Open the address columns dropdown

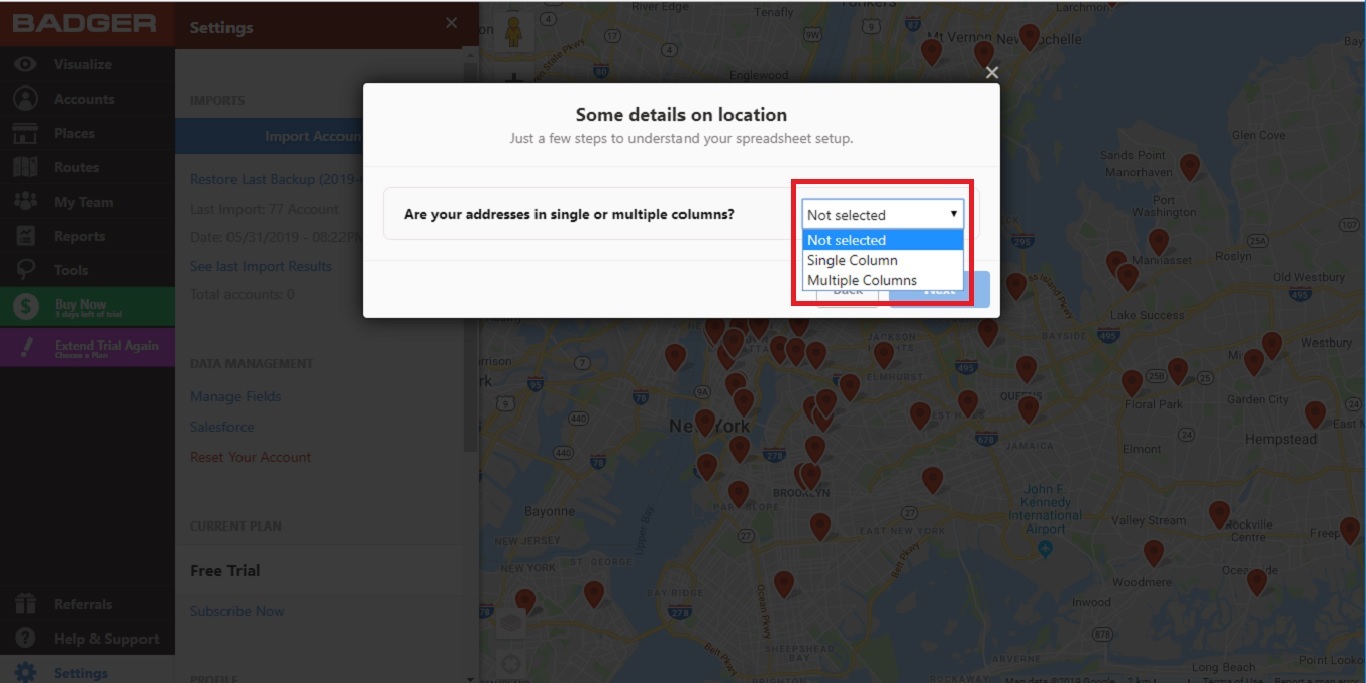[x=882, y=214]
